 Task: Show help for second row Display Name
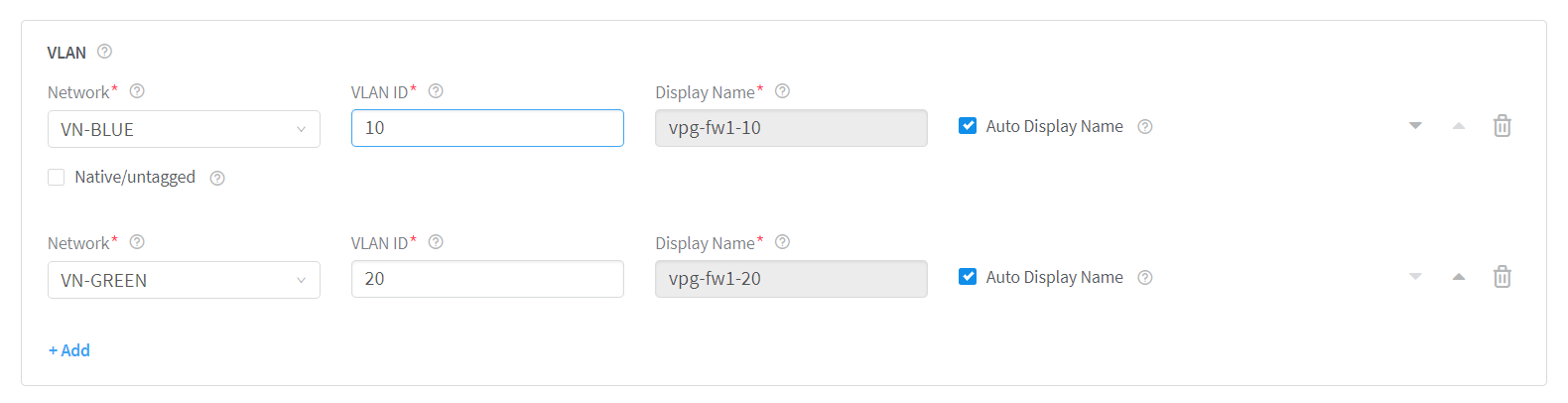(x=782, y=242)
